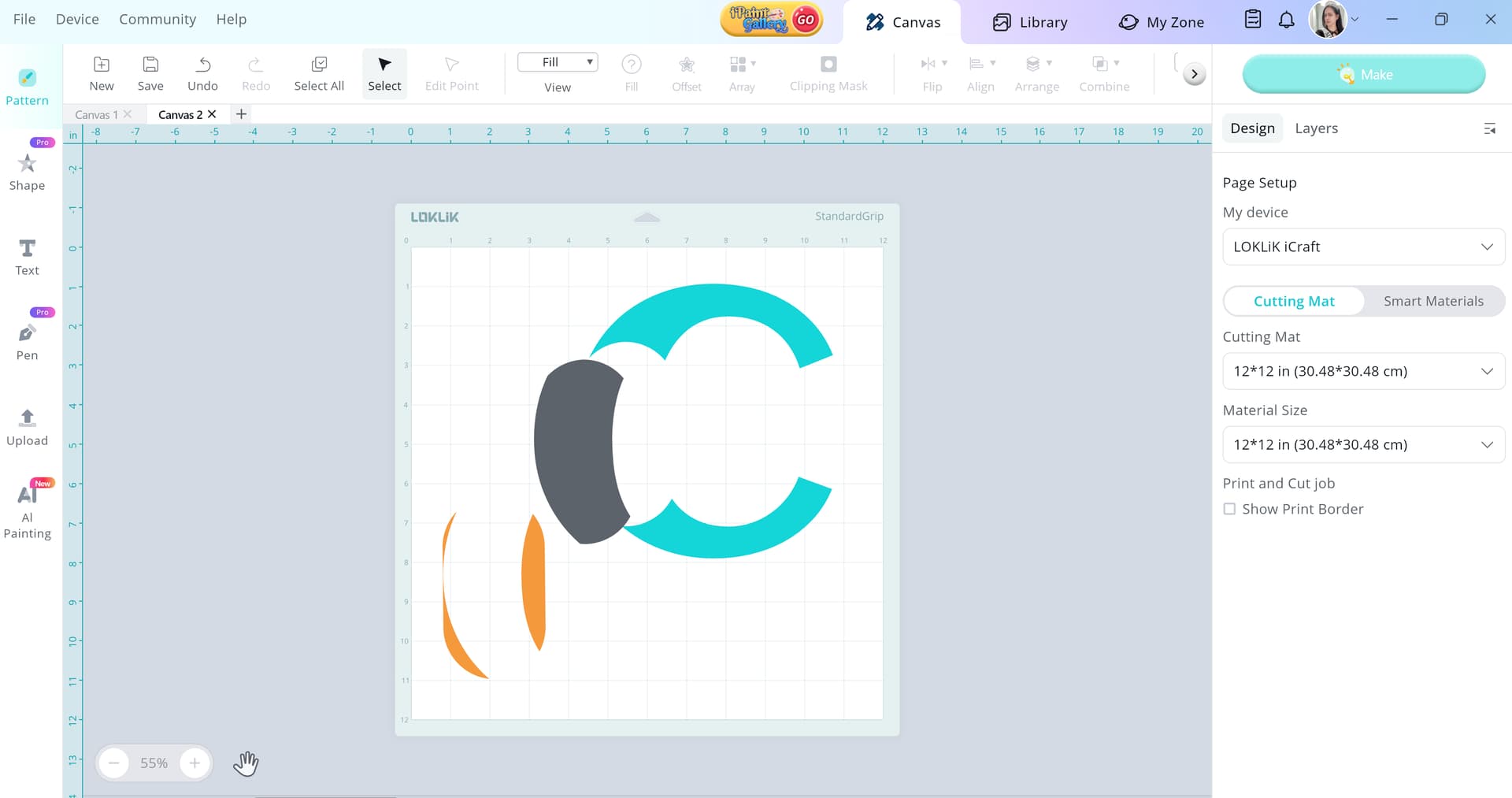Open the Community menu
This screenshot has height=798, width=1512.
pos(157,19)
